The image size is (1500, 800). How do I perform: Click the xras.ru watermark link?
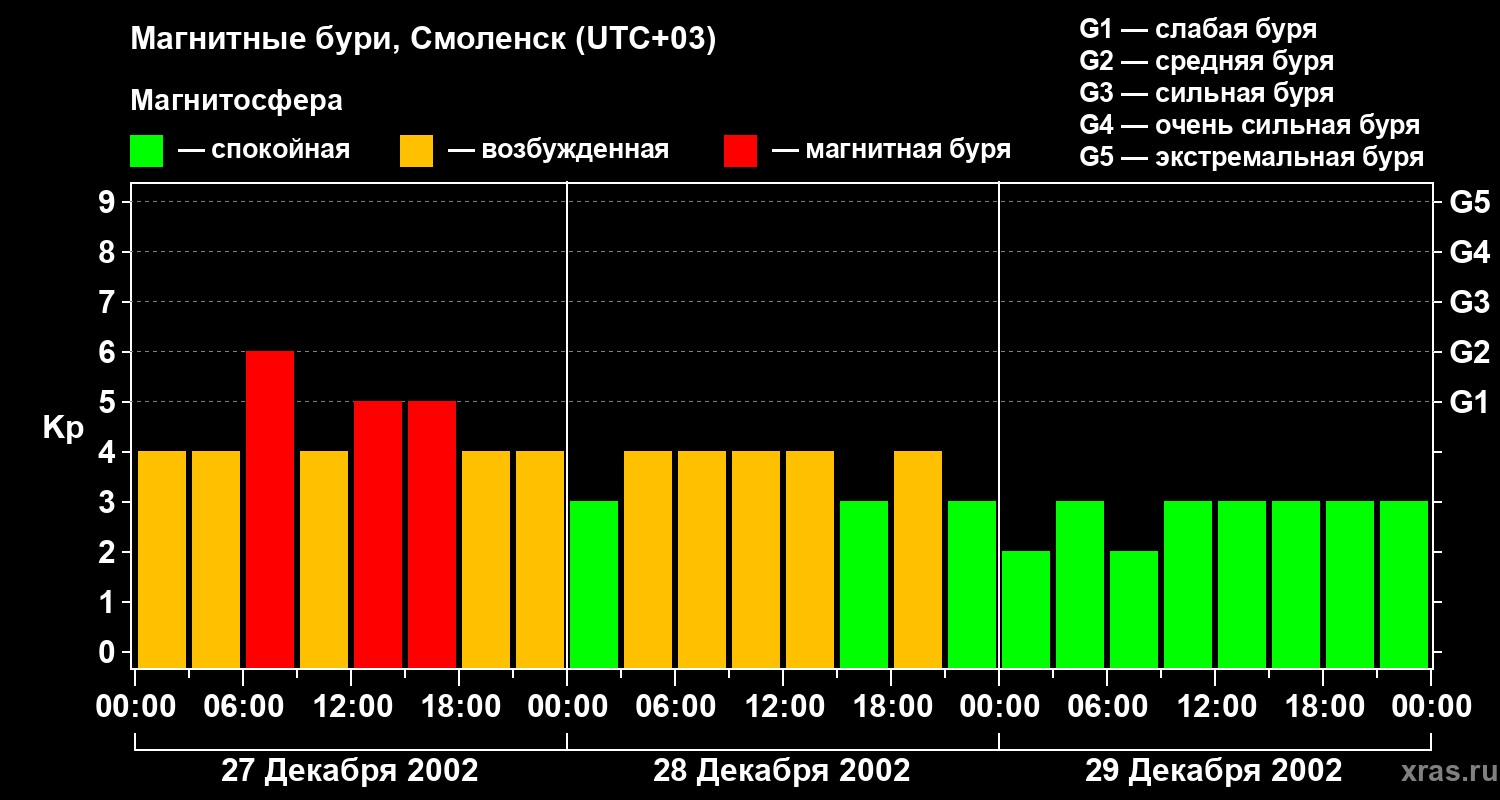point(1445,771)
